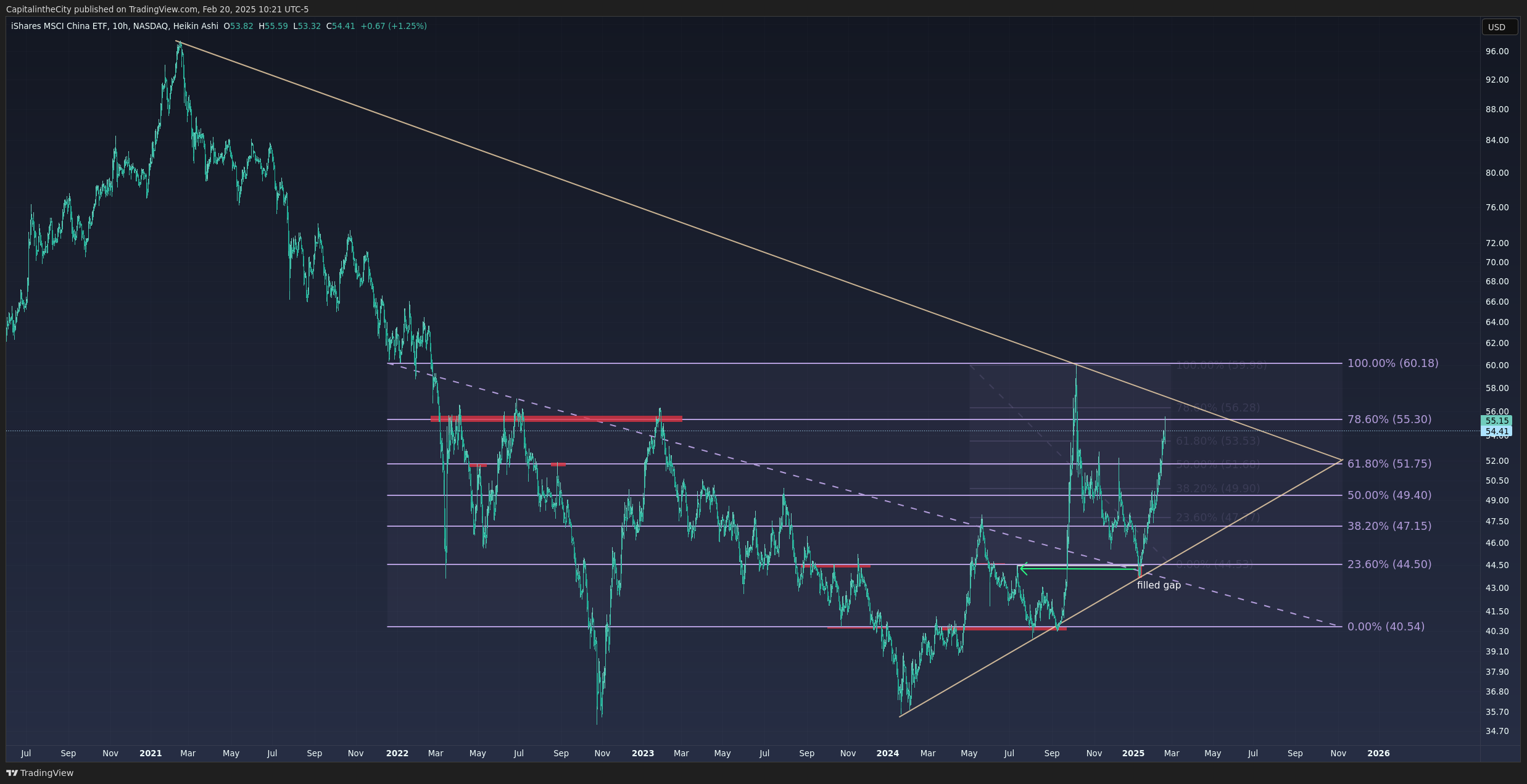Click the TradingView logo icon
Image resolution: width=1527 pixels, height=784 pixels.
click(12, 773)
